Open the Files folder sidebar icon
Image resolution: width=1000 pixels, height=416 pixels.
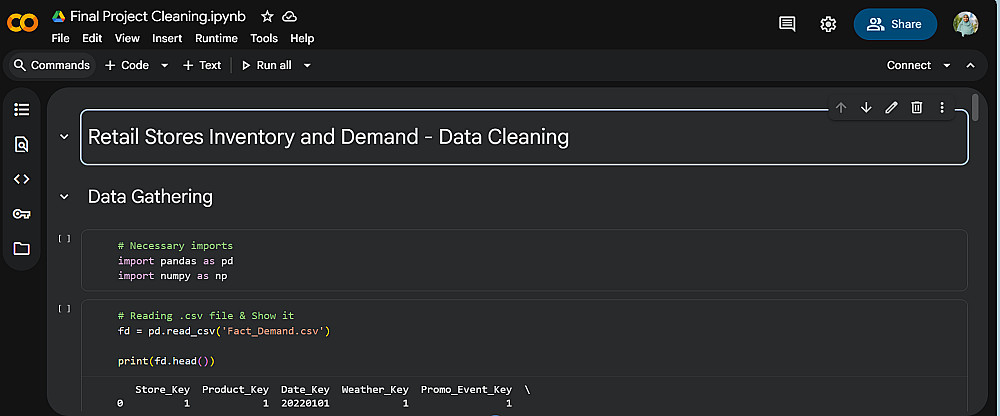click(x=22, y=248)
